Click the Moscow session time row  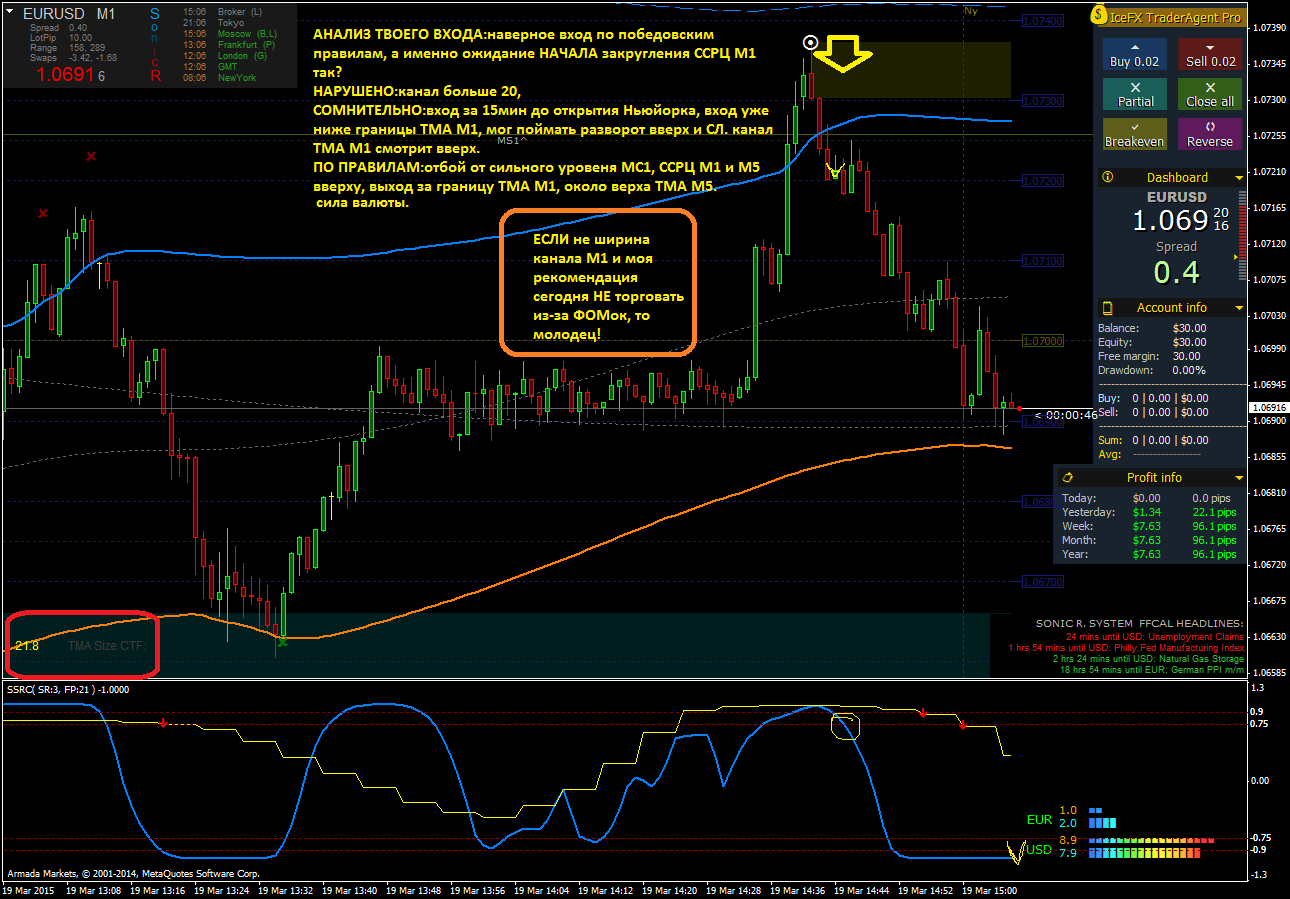coord(231,33)
